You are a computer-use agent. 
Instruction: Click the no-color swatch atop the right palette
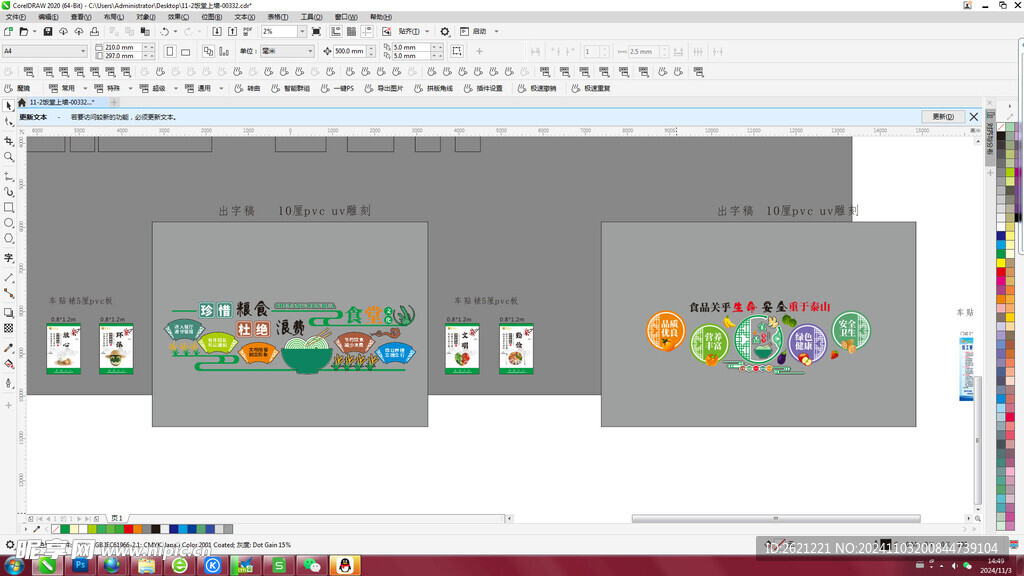click(1001, 127)
